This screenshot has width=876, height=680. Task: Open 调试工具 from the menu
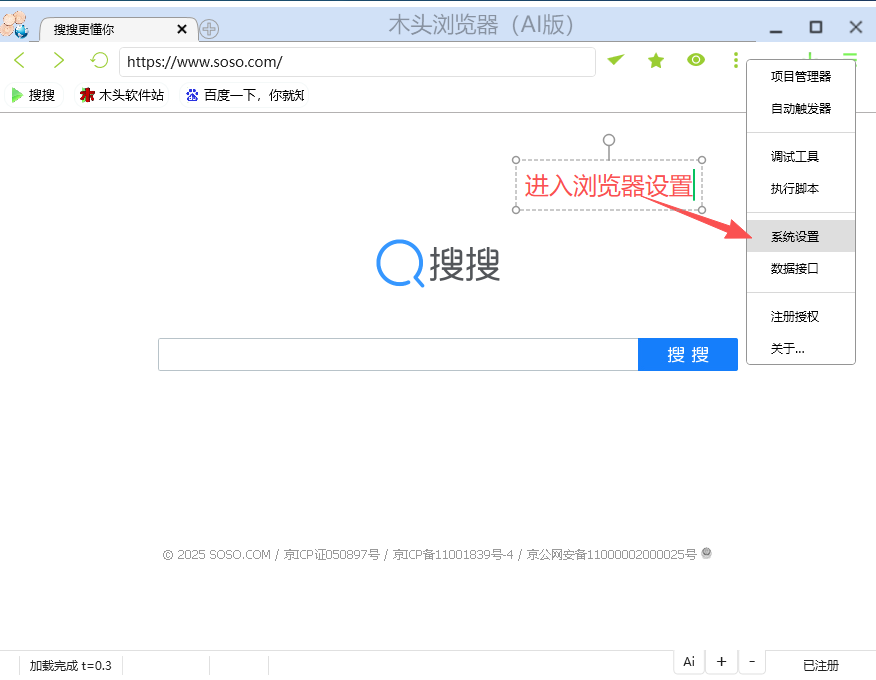[801, 156]
